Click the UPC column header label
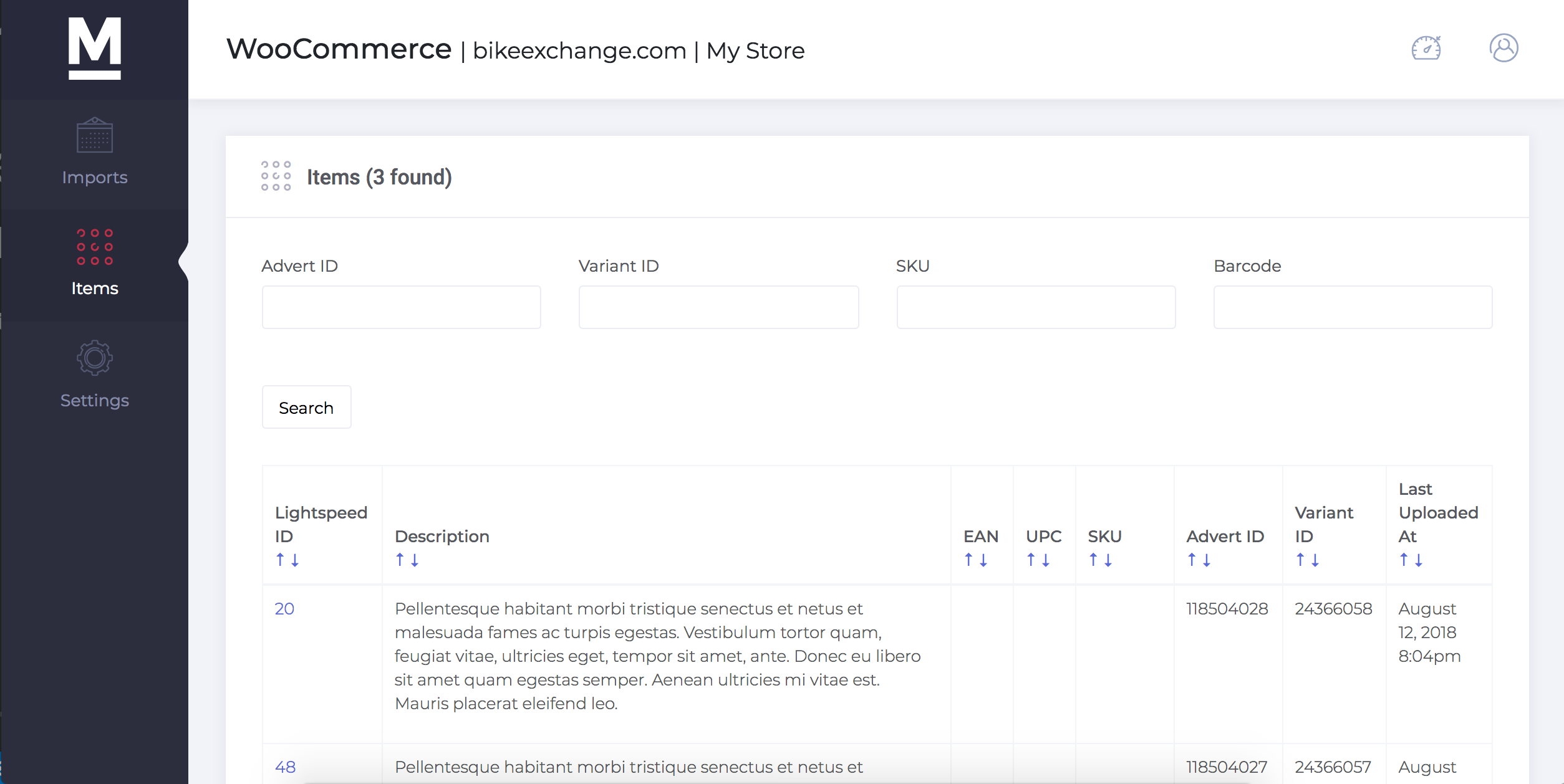The image size is (1564, 784). (x=1044, y=537)
